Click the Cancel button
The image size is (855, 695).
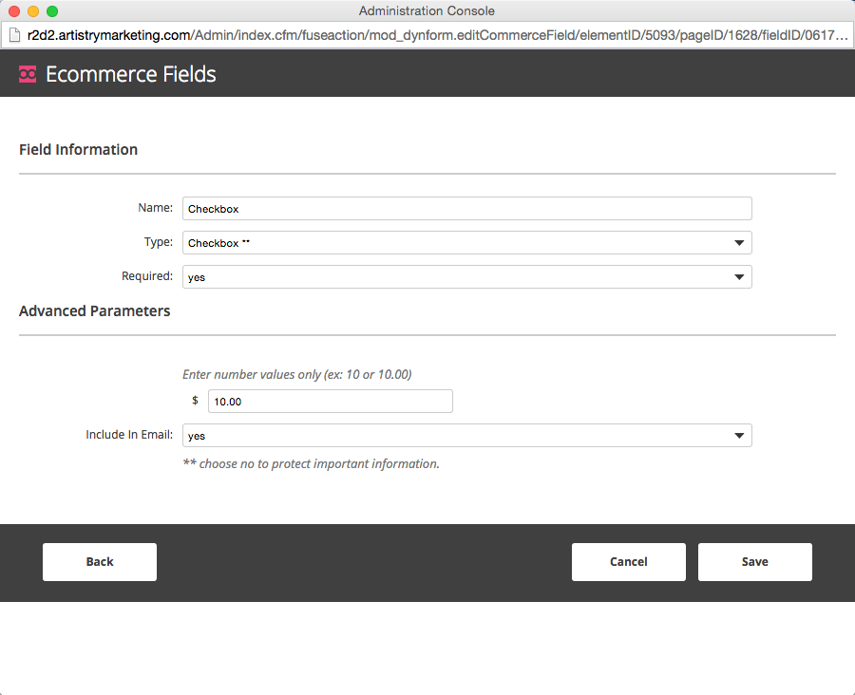(629, 562)
